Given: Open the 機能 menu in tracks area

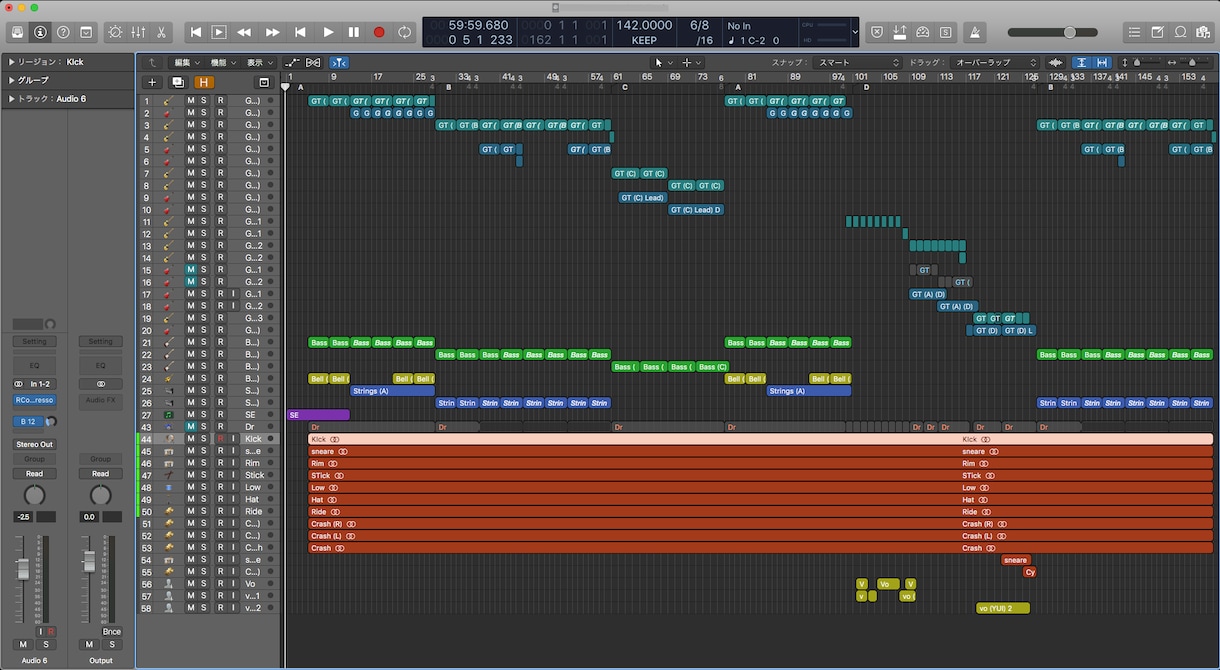Looking at the screenshot, I should pyautogui.click(x=223, y=62).
